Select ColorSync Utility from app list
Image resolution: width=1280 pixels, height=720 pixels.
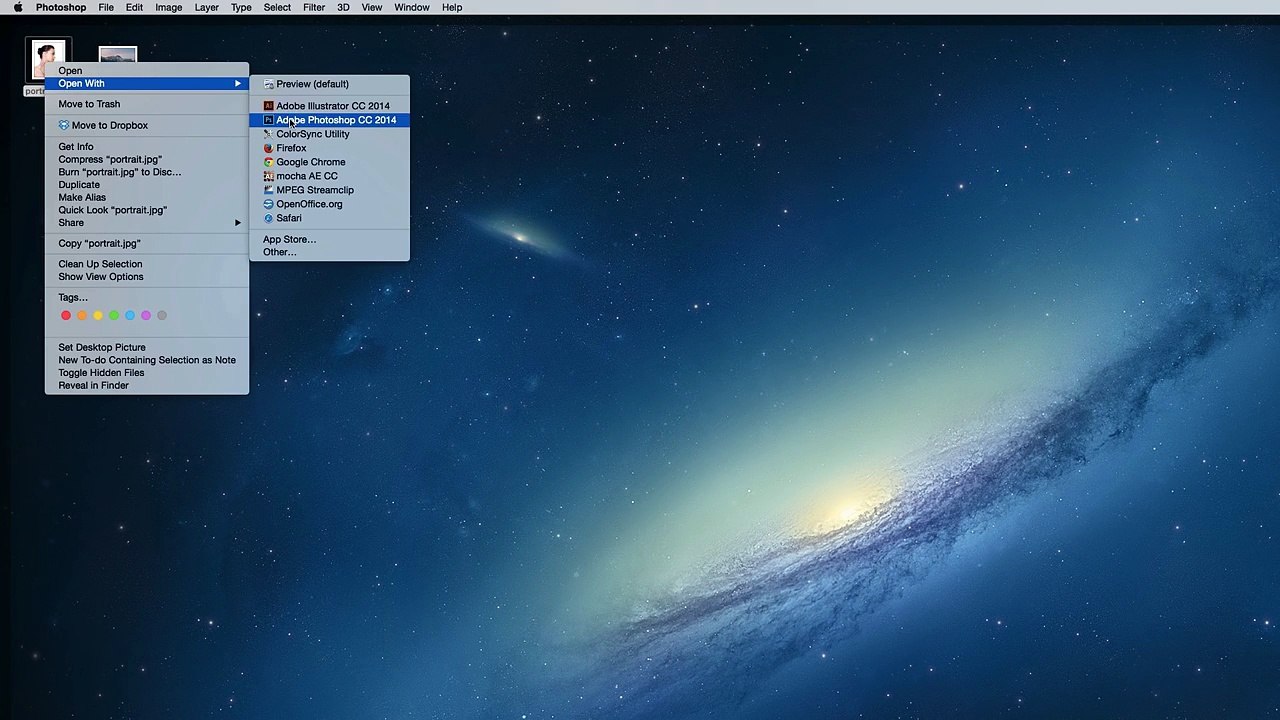tap(312, 134)
